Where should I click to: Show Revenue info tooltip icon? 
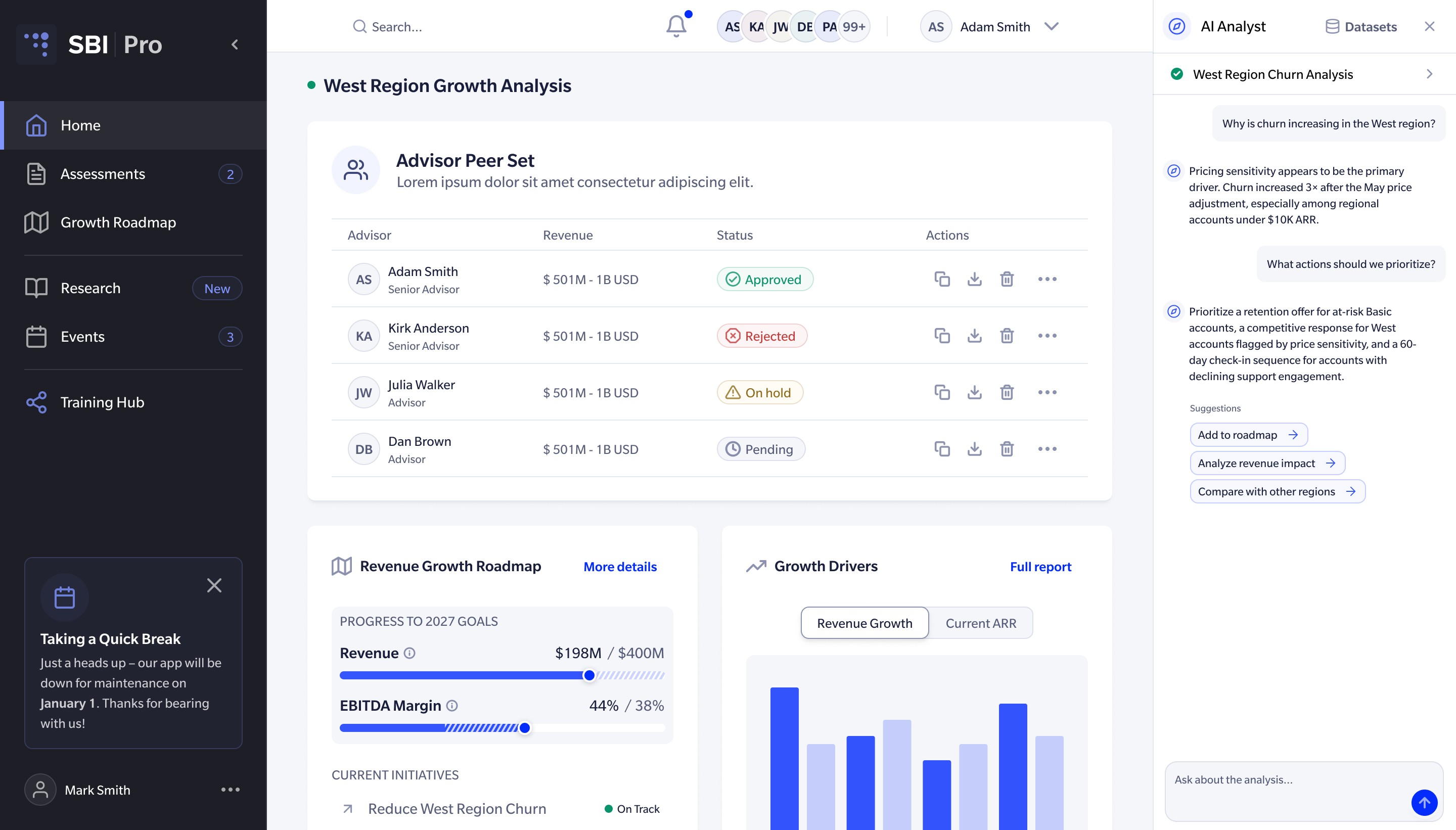[409, 653]
